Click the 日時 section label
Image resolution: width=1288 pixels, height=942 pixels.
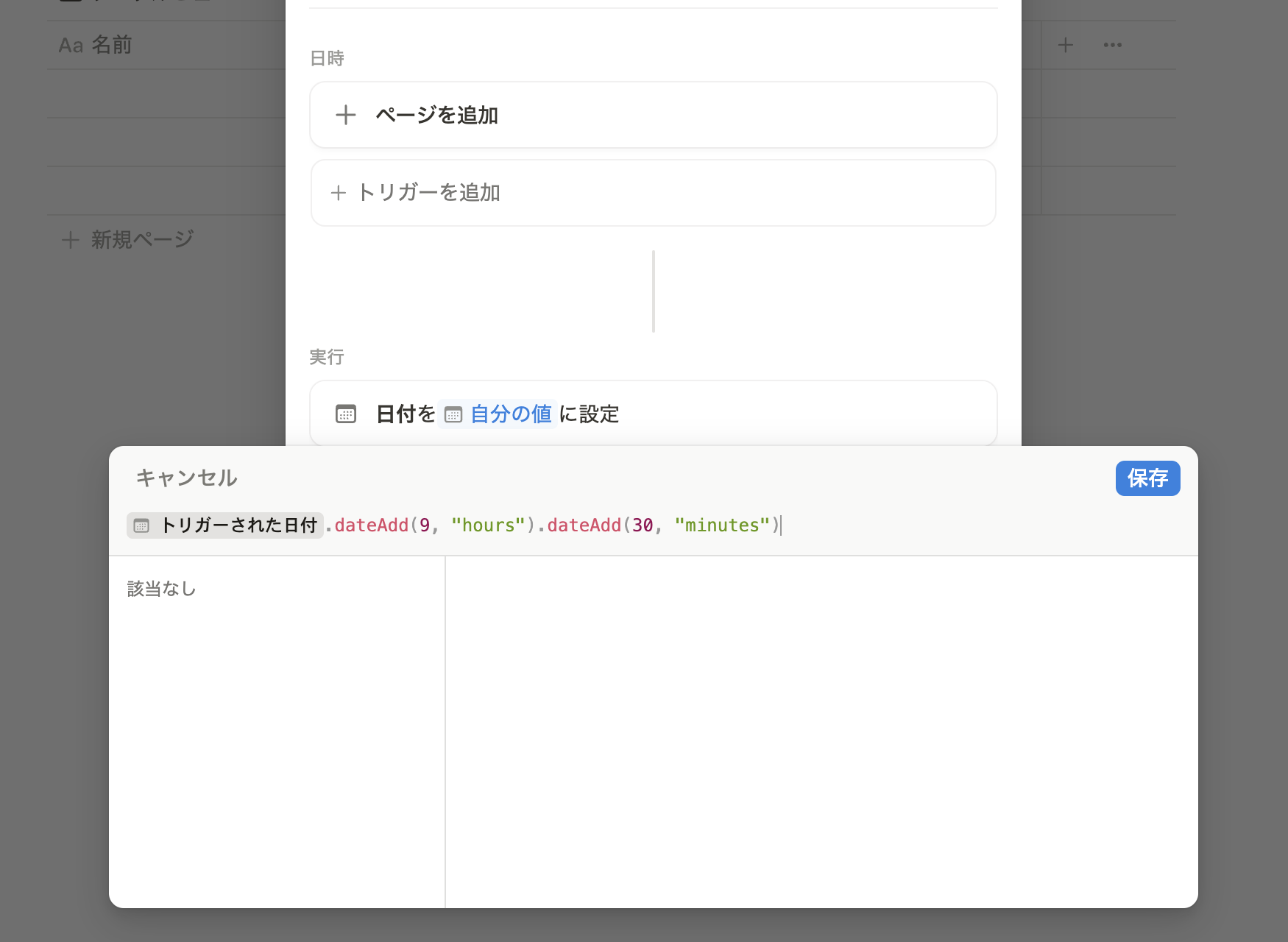(327, 58)
